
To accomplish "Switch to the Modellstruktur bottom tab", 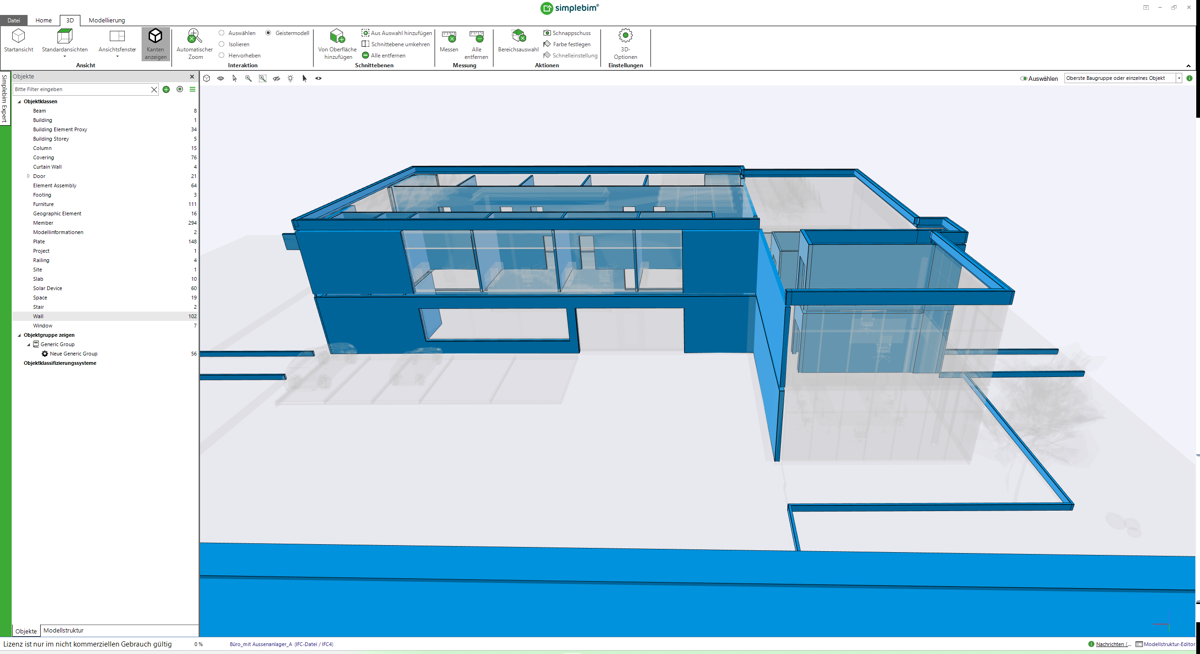I will click(63, 631).
